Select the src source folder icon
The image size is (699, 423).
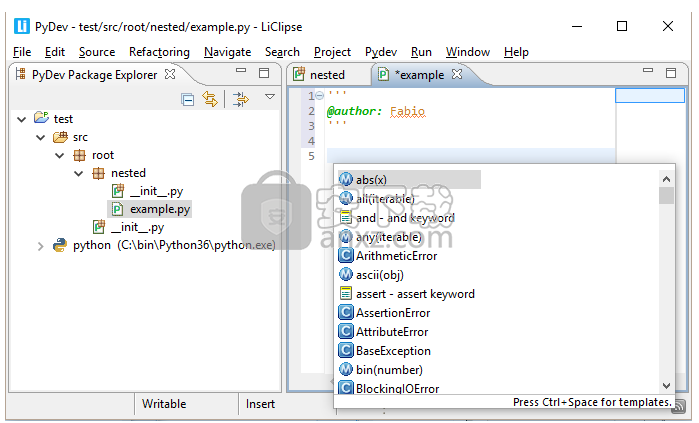(x=60, y=137)
